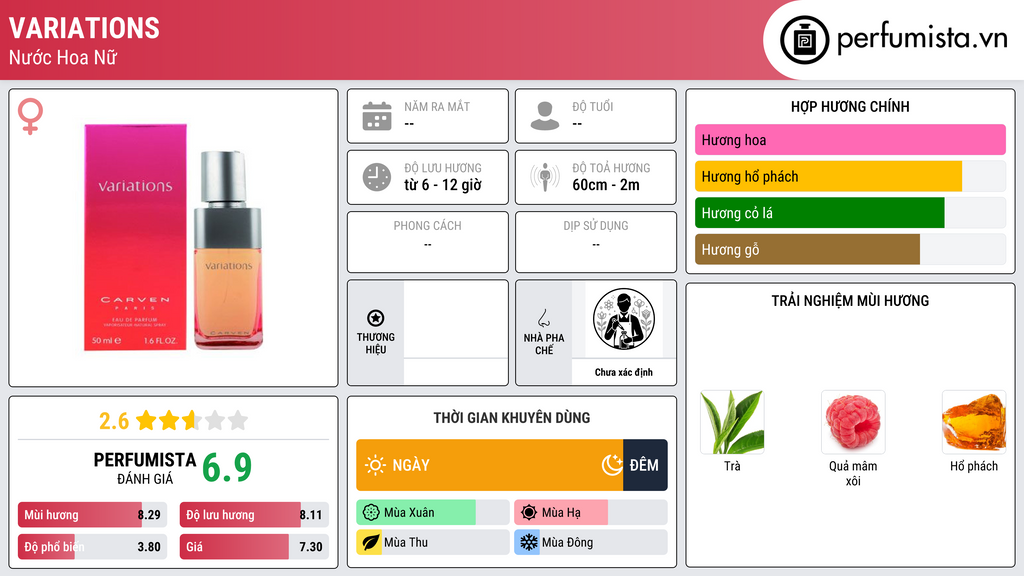Image resolution: width=1024 pixels, height=576 pixels.
Task: Click the Hương hoa pink bar
Action: coord(850,140)
